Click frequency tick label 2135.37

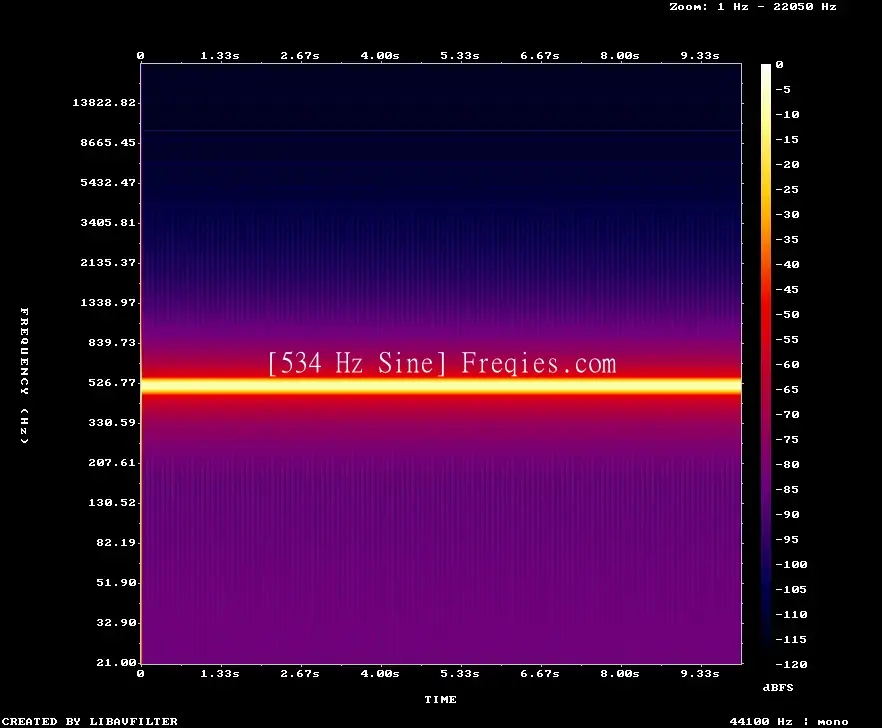[x=108, y=262]
